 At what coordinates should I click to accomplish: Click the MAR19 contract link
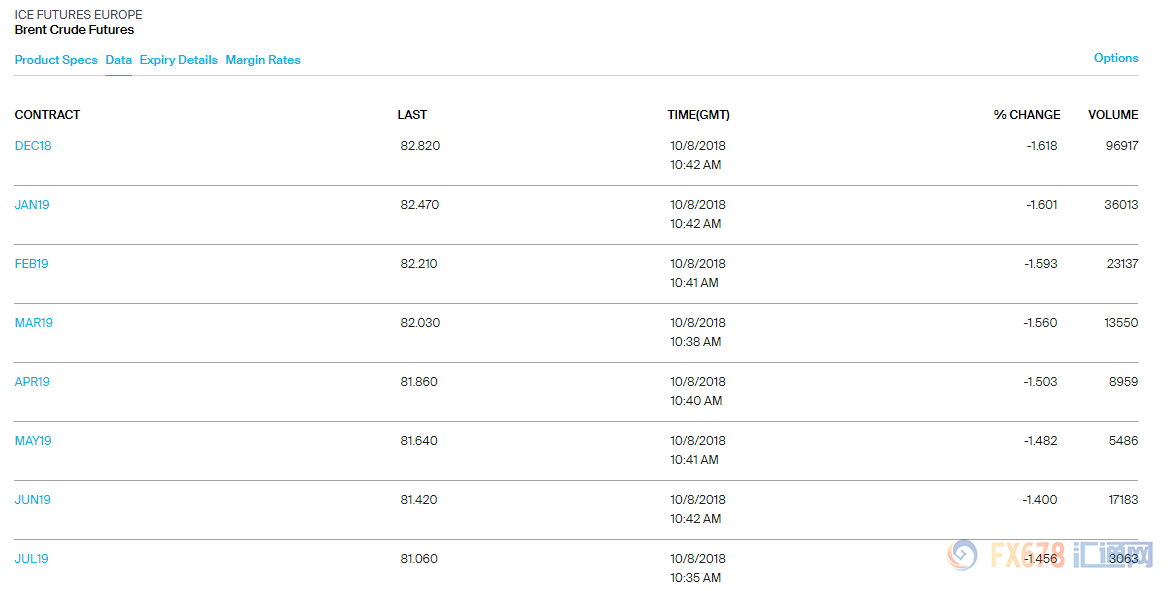(x=34, y=323)
